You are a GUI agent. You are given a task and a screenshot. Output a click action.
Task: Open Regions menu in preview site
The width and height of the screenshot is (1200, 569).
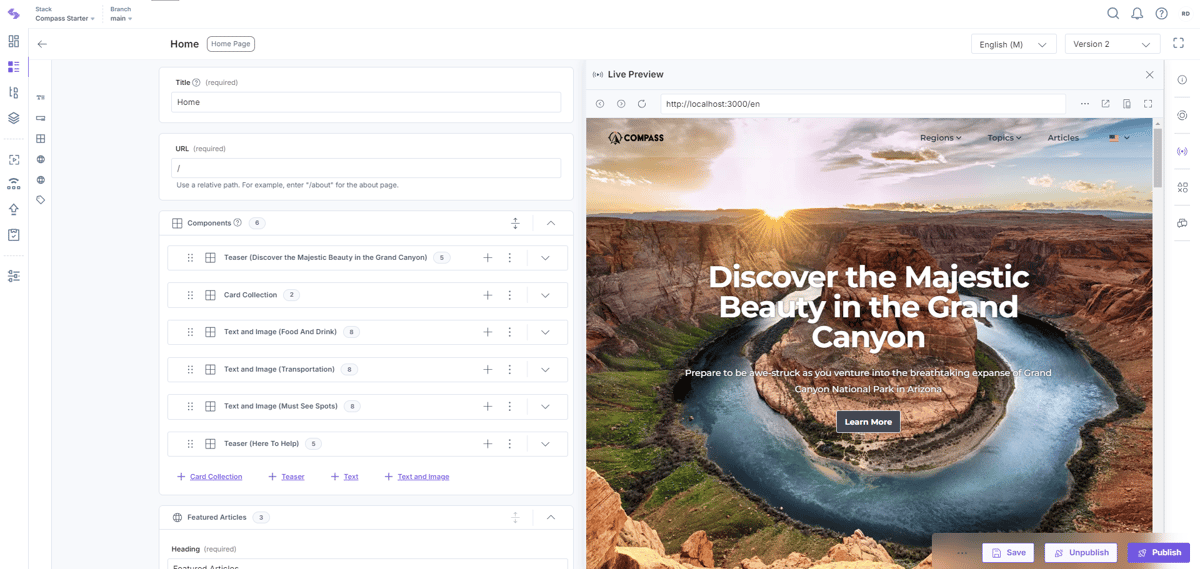pyautogui.click(x=941, y=138)
